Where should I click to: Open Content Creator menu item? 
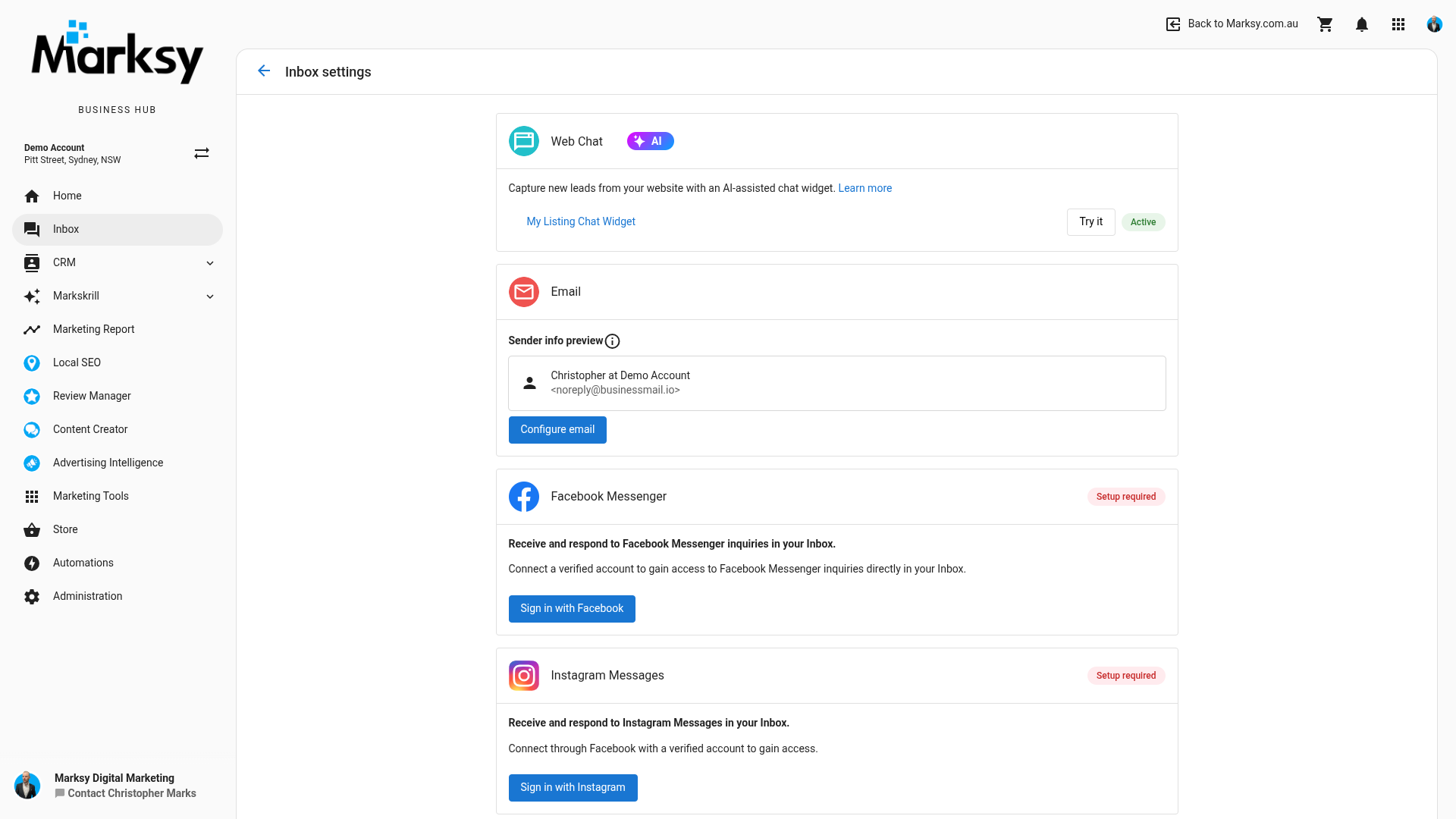(x=118, y=430)
